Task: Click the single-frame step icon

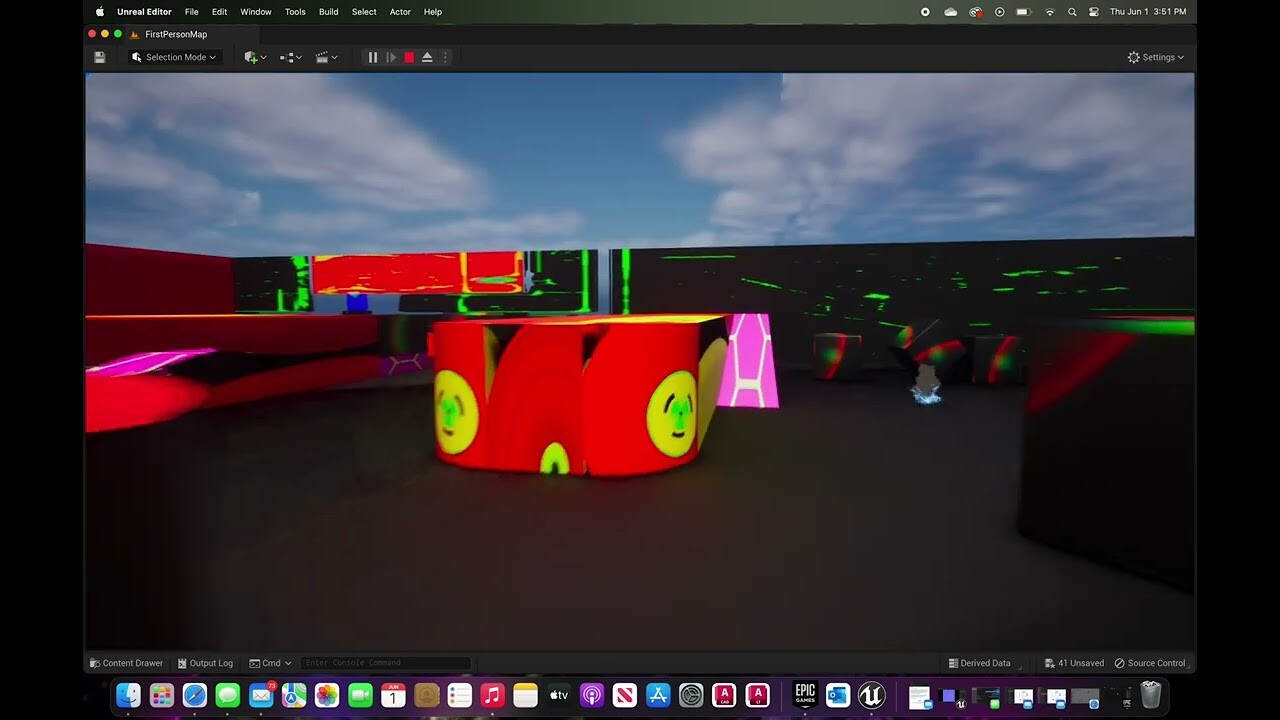Action: point(391,57)
